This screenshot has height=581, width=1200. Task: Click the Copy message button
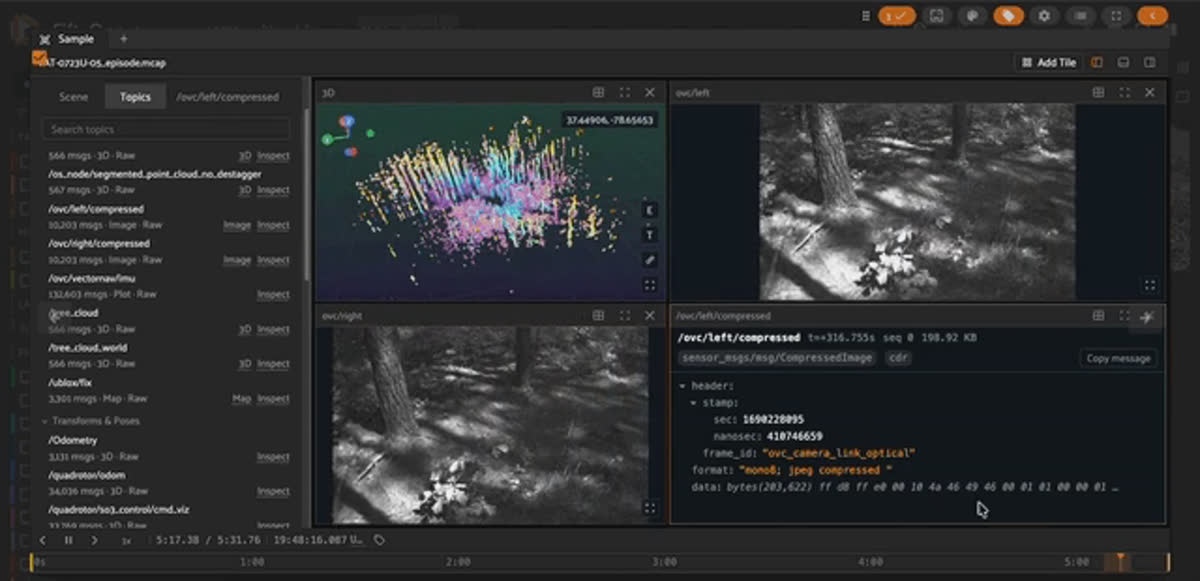point(1118,358)
